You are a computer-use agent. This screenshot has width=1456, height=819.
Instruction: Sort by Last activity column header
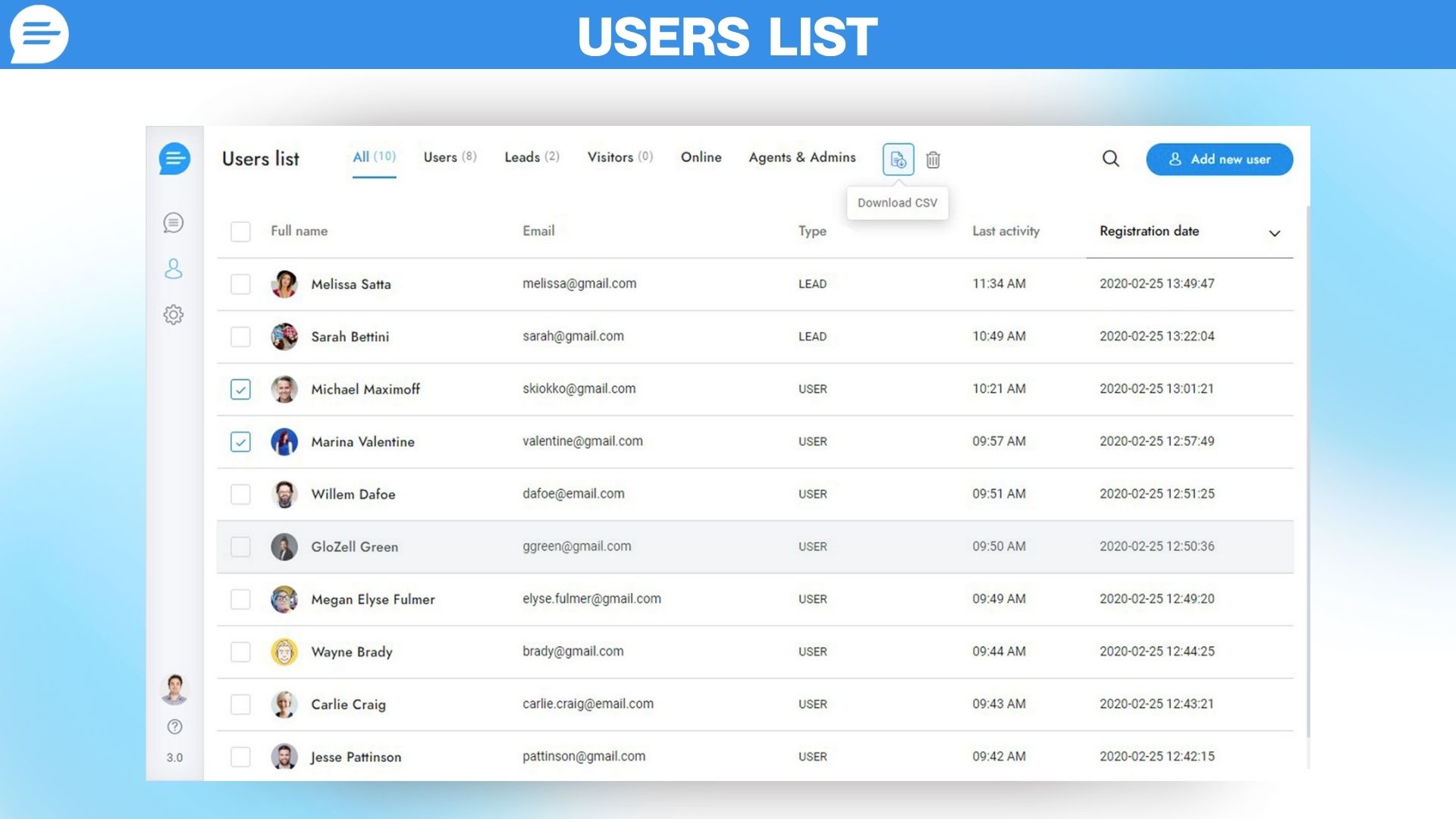[1006, 231]
